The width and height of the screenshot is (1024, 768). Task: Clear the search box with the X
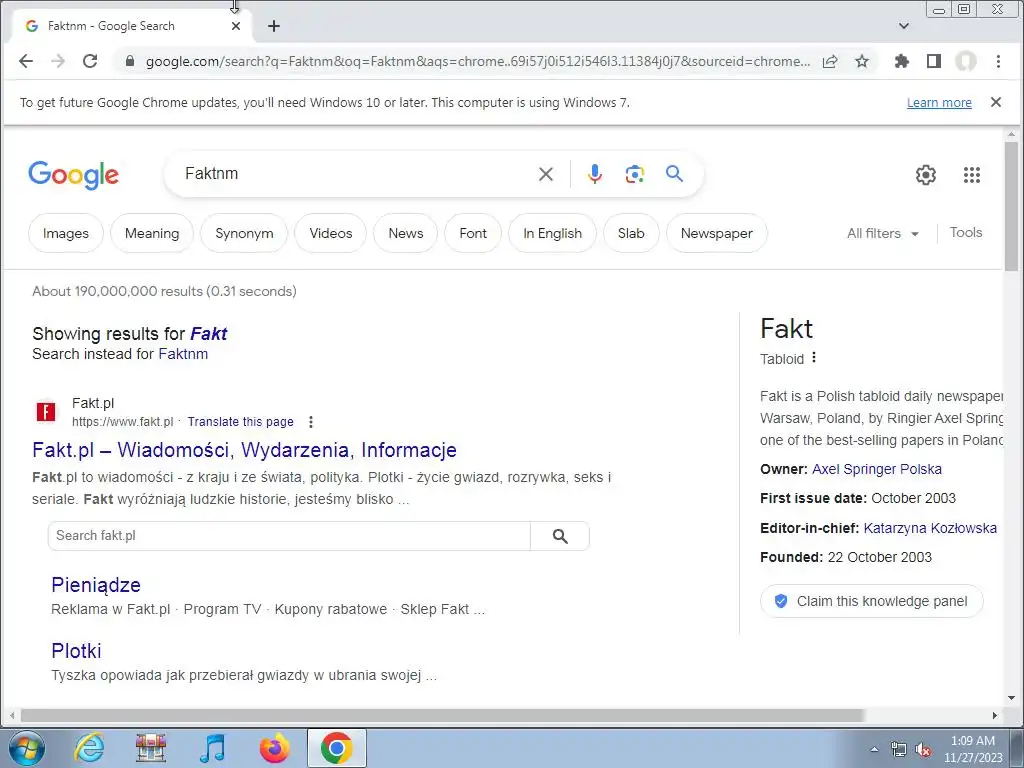(x=545, y=174)
